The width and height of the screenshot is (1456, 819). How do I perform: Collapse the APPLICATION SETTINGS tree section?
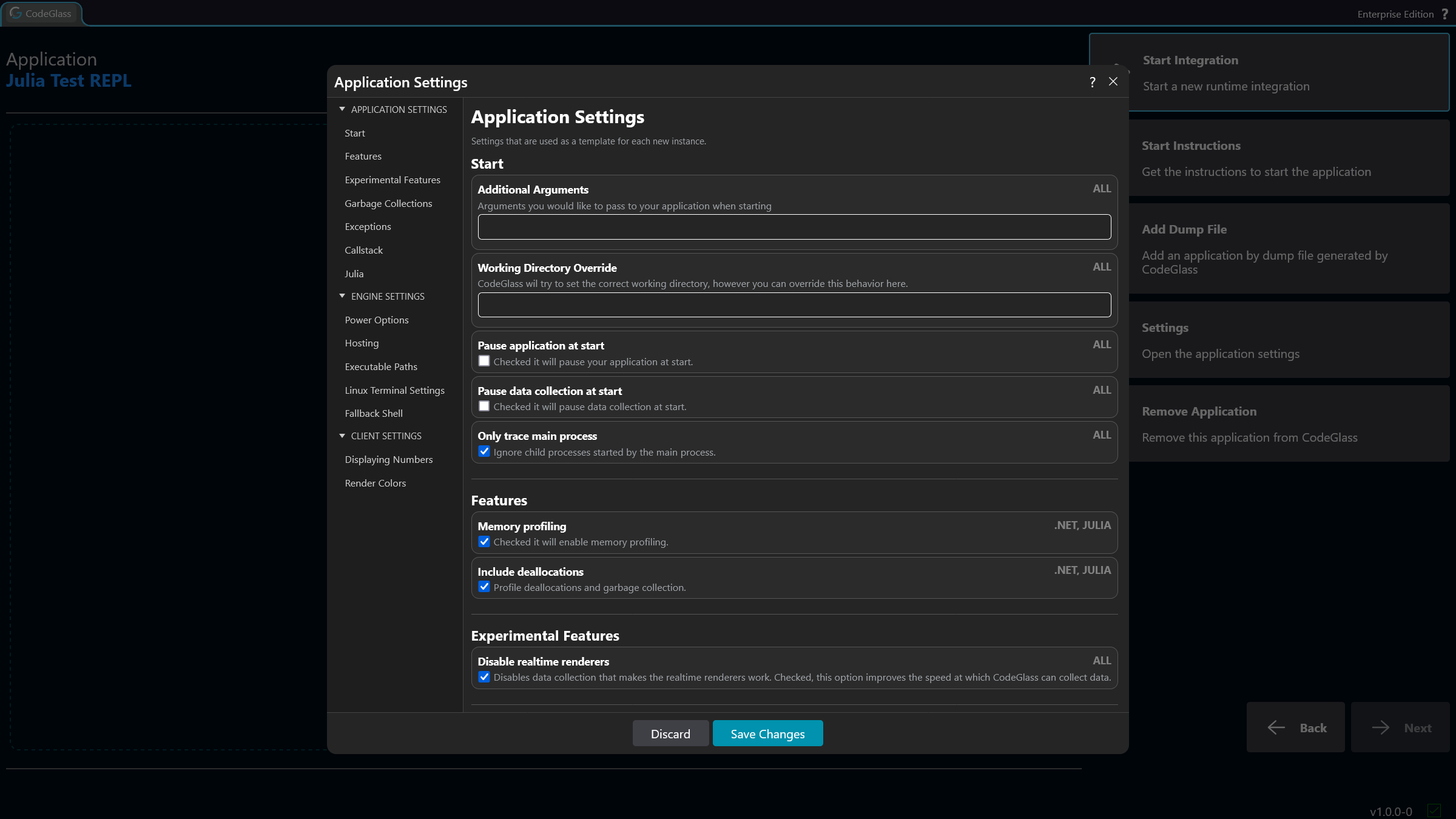(x=342, y=109)
